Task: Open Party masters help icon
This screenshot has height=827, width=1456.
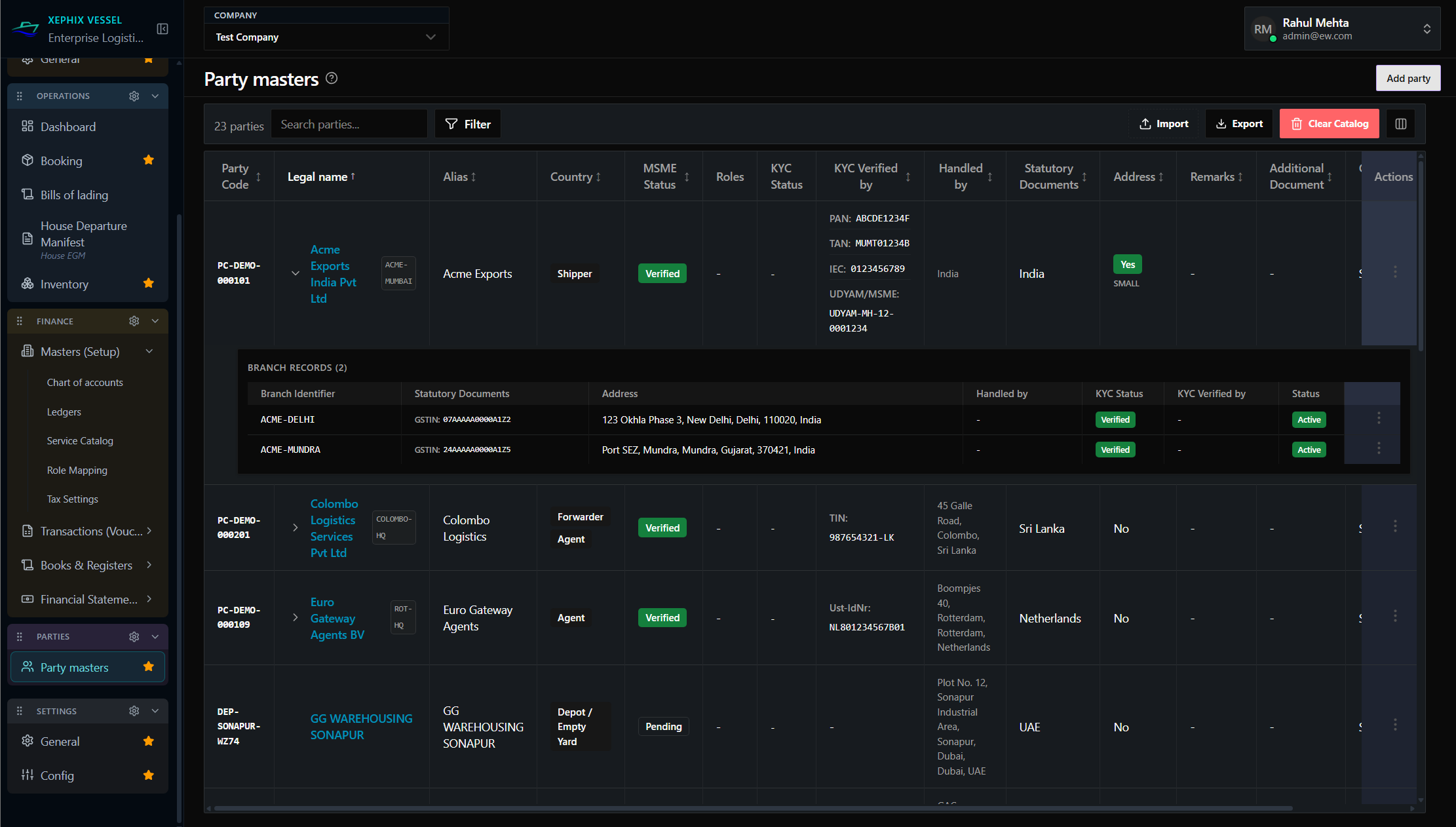Action: point(332,78)
